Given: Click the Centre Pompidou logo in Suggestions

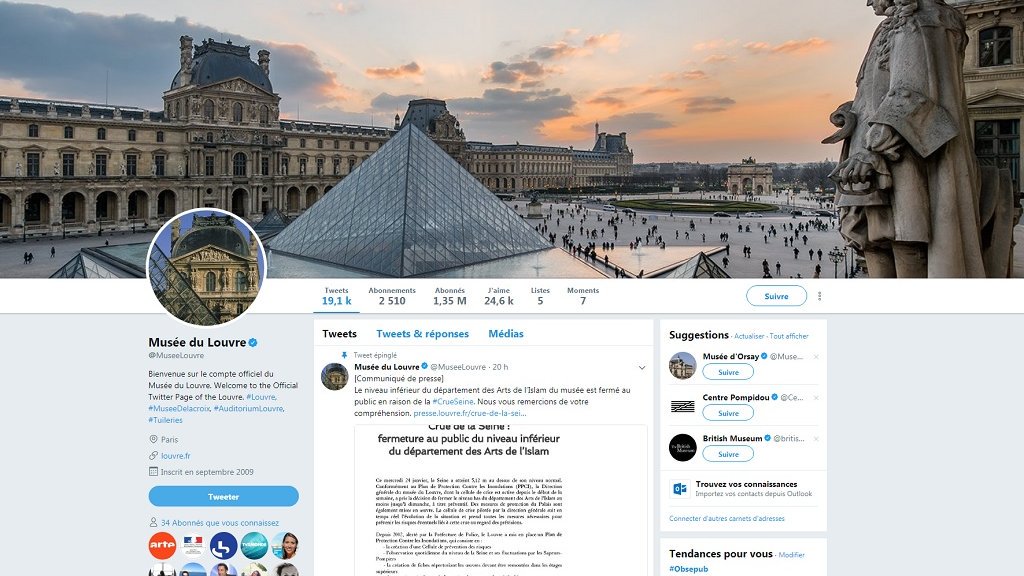Looking at the screenshot, I should coord(682,406).
